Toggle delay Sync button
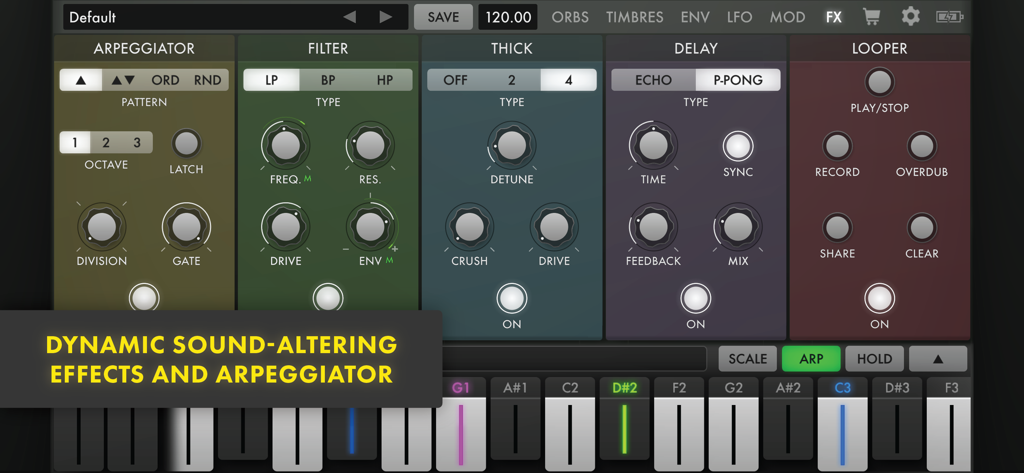Viewport: 1024px width, 473px height. 738,146
